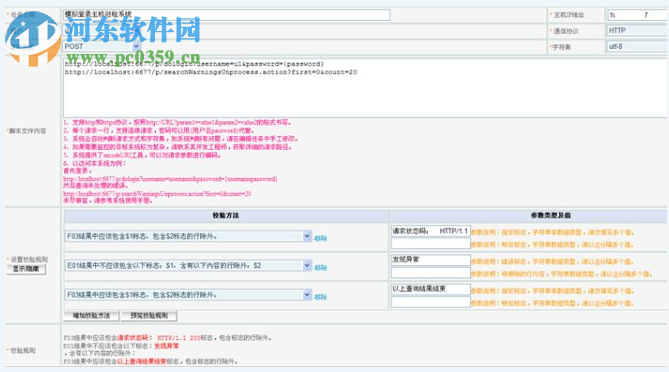
Task: Click 移除 link in the E01 row
Action: coord(320,267)
